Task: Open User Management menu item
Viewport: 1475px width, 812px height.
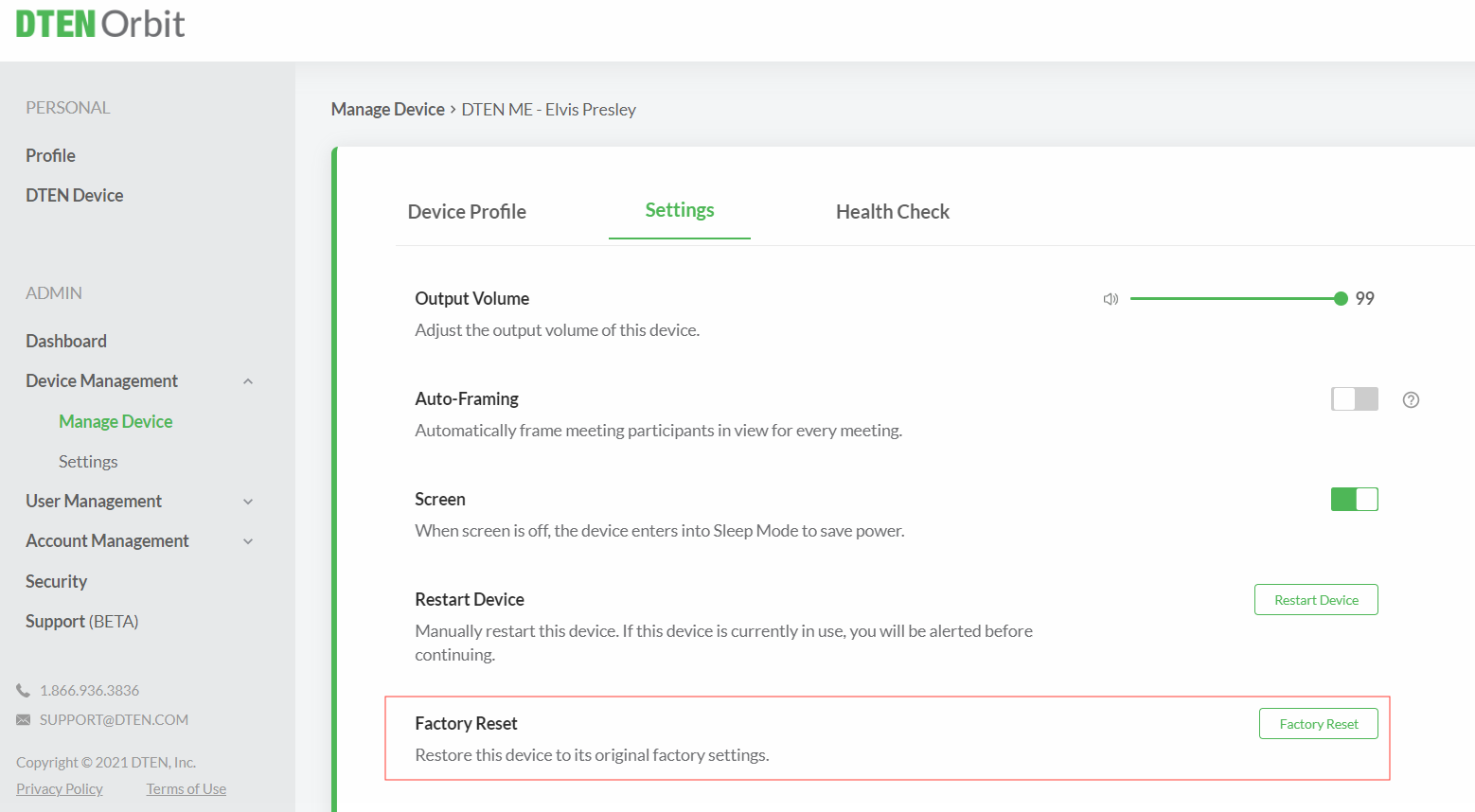Action: [x=94, y=501]
